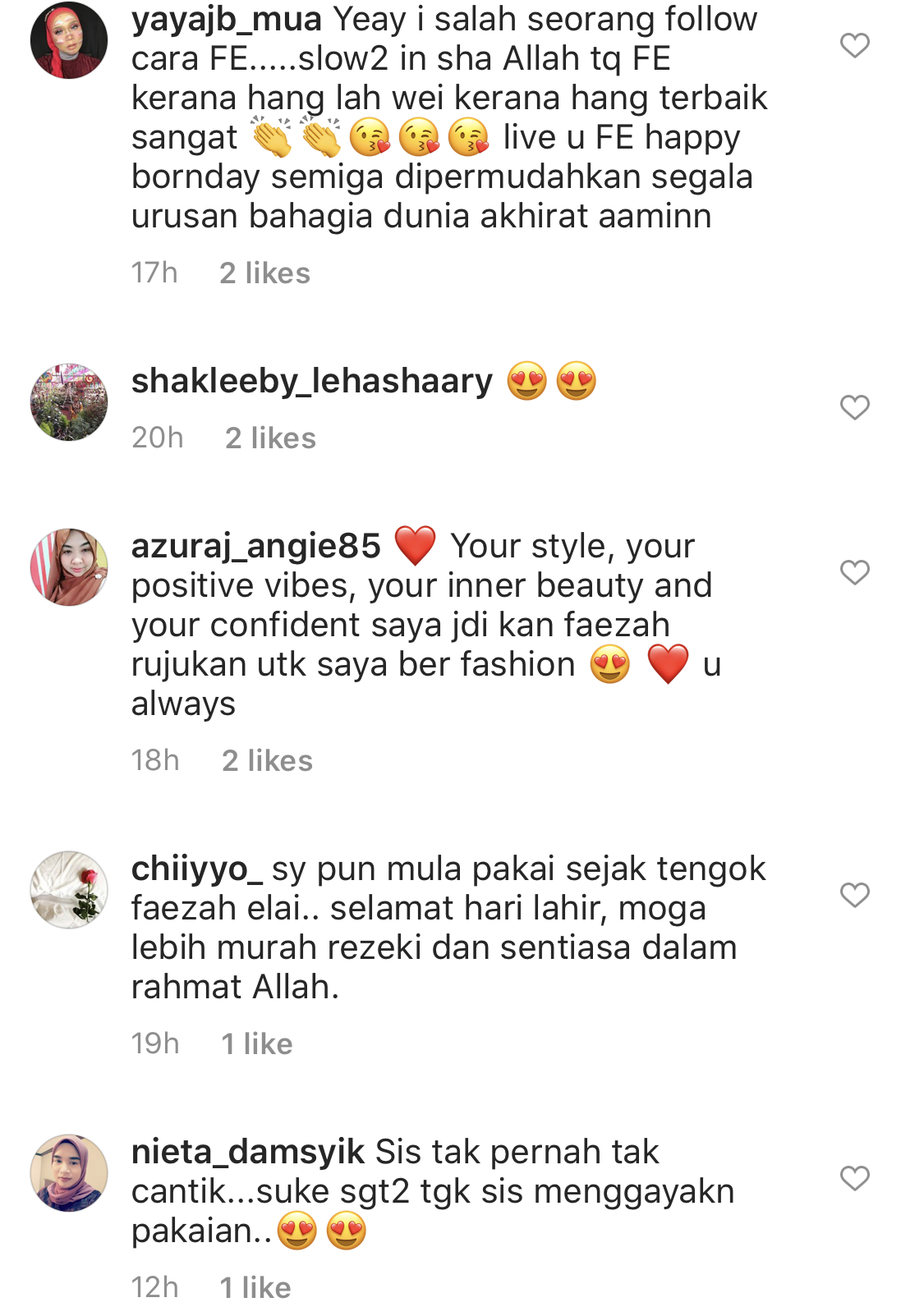Screen dimensions: 924x1316
Task: Open chiiyyo_'s rose profile picture
Action: point(69,890)
